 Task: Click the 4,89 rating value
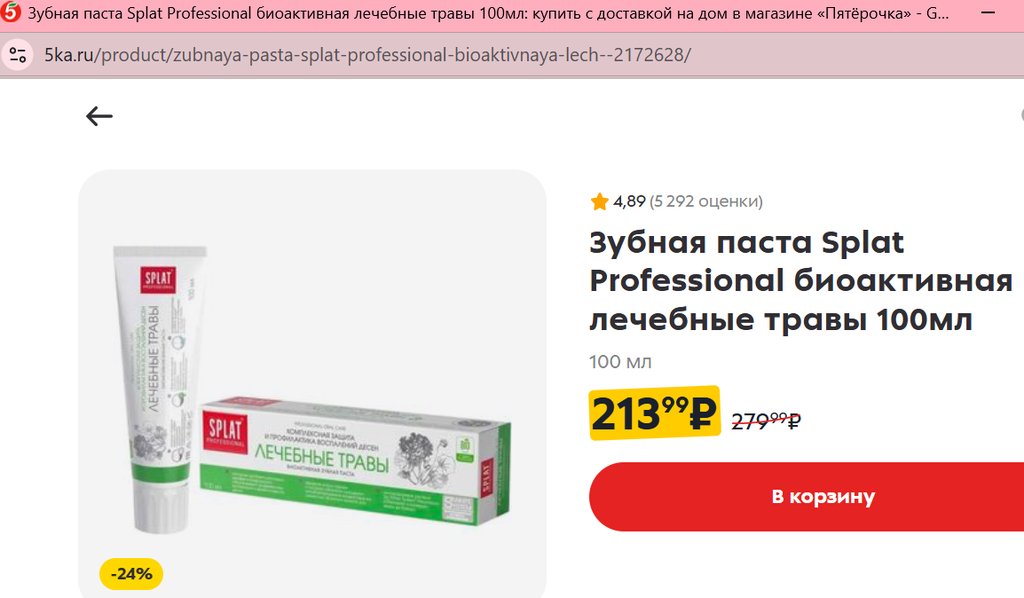pos(630,201)
